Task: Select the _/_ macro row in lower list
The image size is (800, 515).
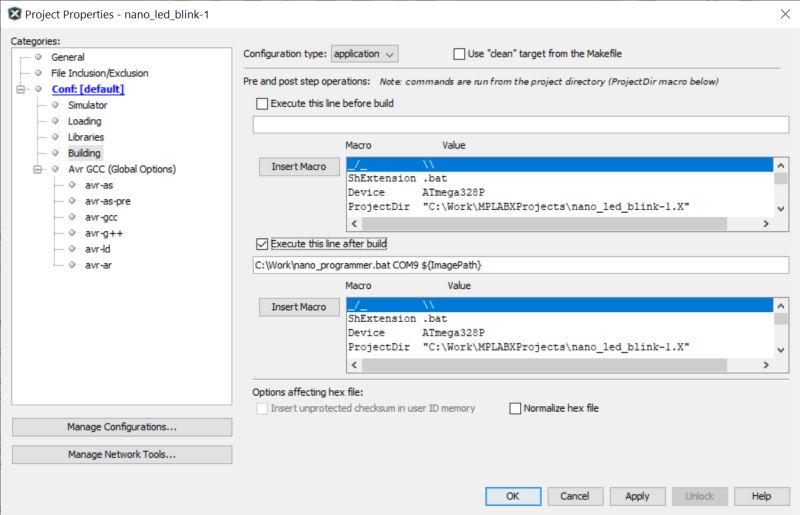Action: (559, 305)
